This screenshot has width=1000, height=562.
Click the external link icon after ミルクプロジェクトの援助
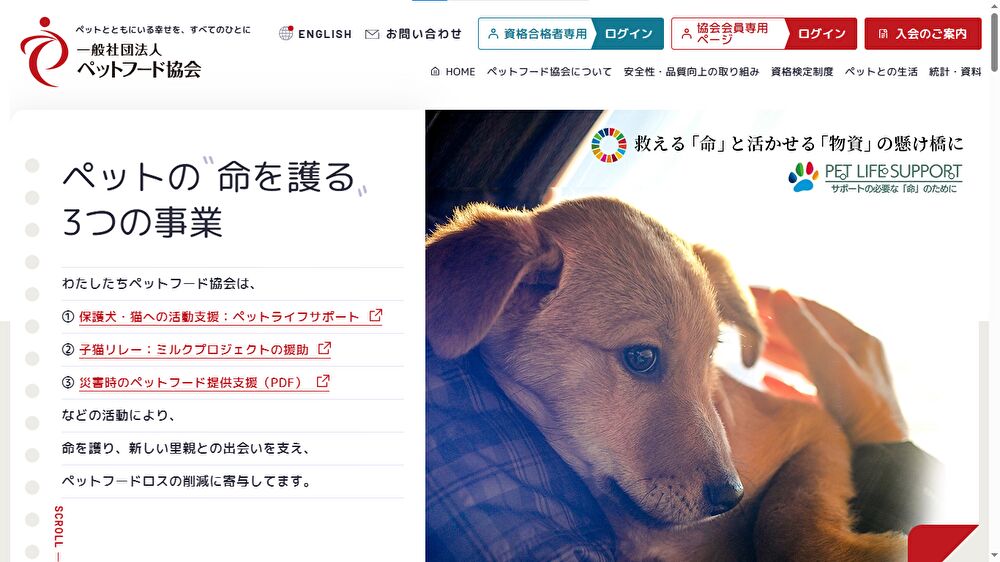pos(325,348)
